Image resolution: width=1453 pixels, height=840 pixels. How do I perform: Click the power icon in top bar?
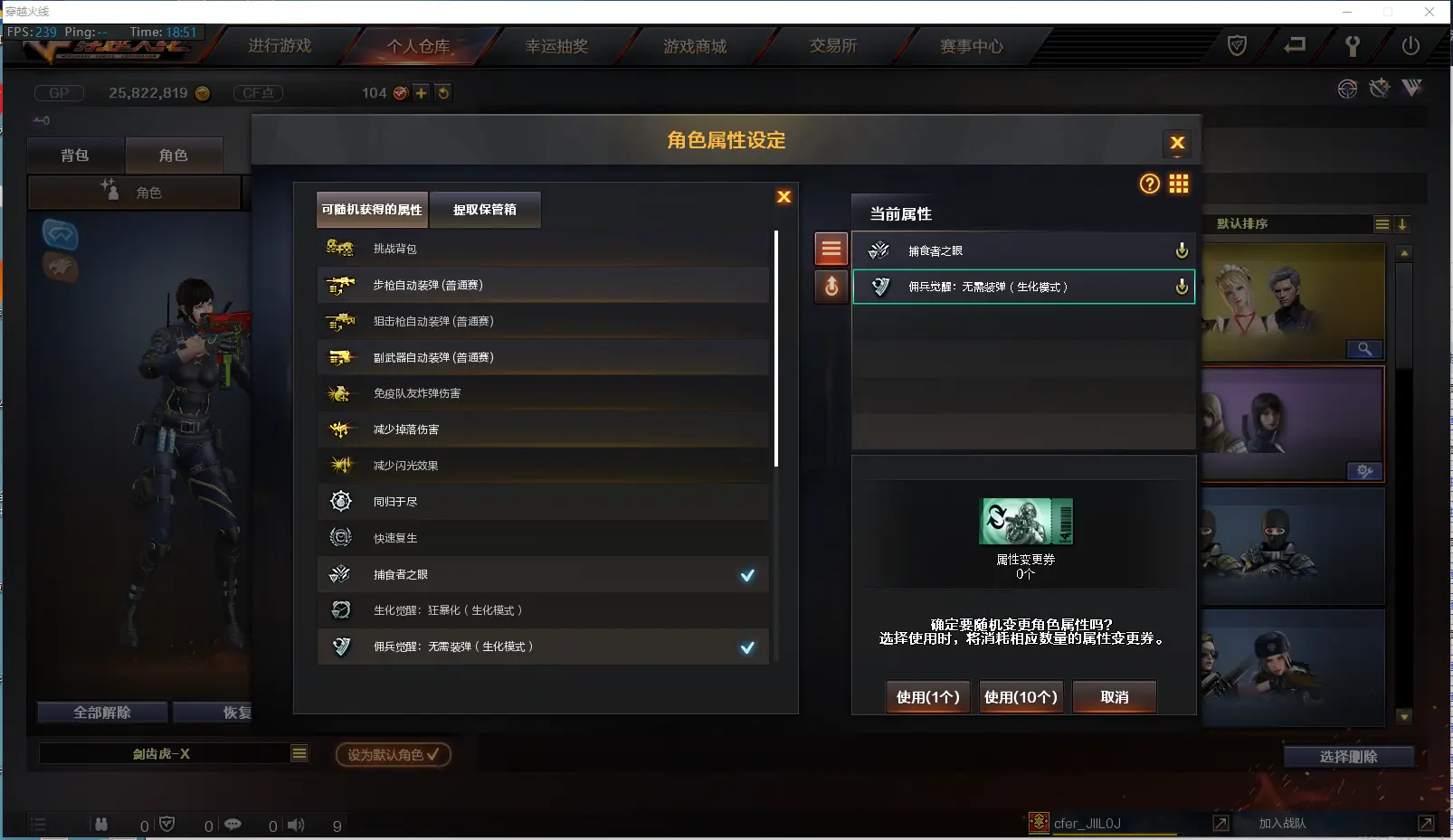[x=1410, y=46]
